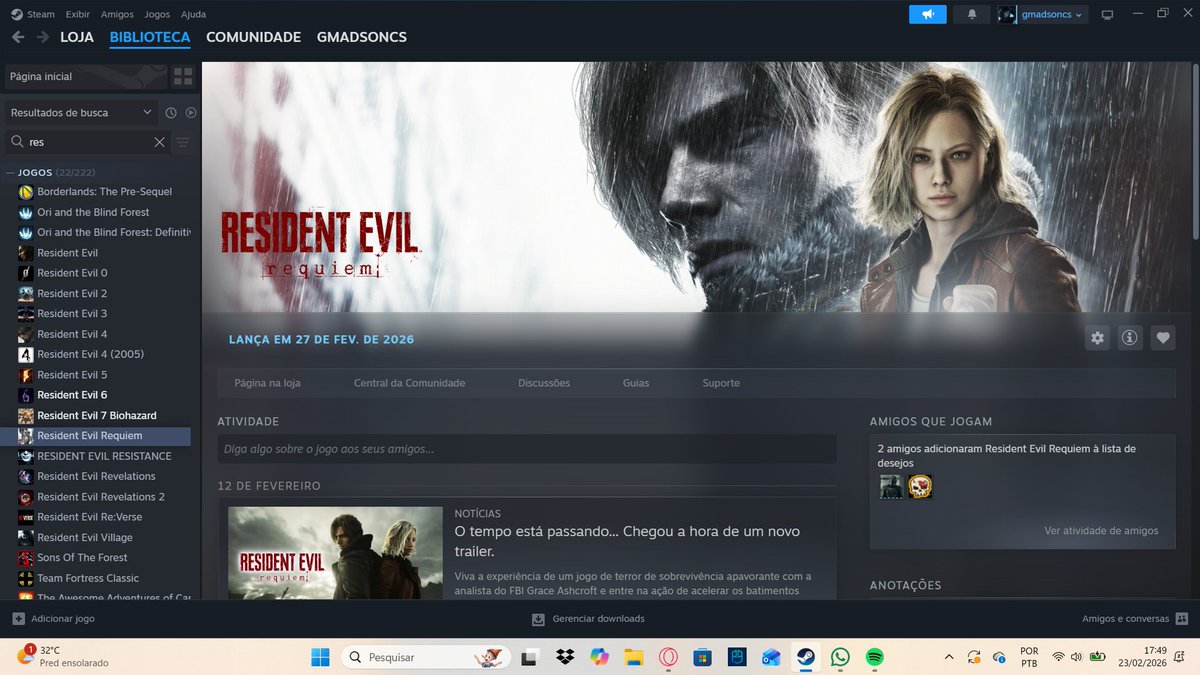The image size is (1200, 675).
Task: Switch to Big Picture mode monitor icon
Action: point(1107,15)
